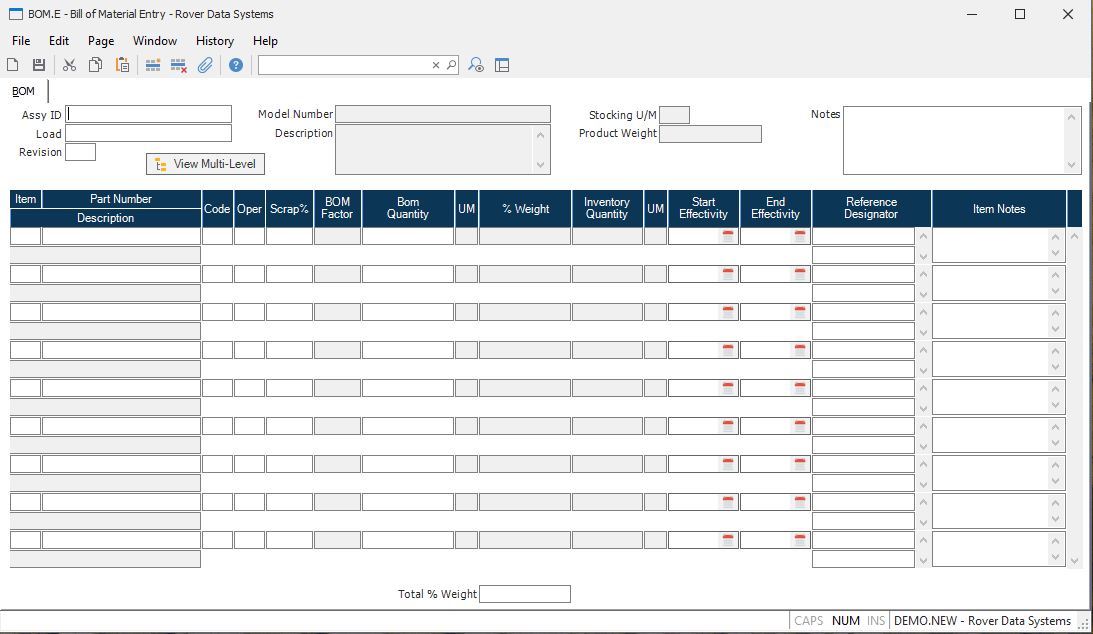Click the layout panel icon in toolbar

(x=502, y=65)
